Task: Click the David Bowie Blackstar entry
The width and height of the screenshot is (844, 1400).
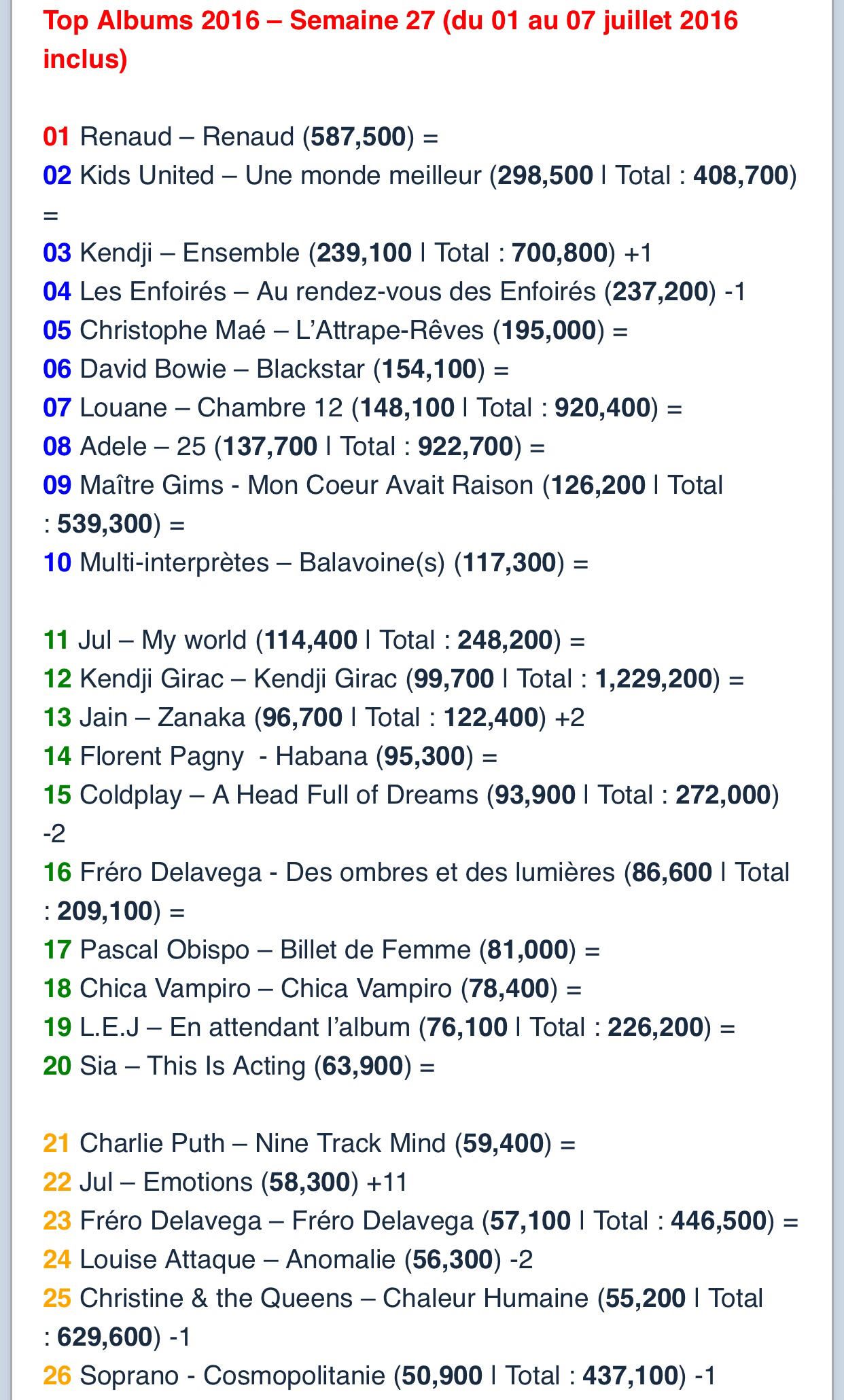Action: pyautogui.click(x=276, y=370)
